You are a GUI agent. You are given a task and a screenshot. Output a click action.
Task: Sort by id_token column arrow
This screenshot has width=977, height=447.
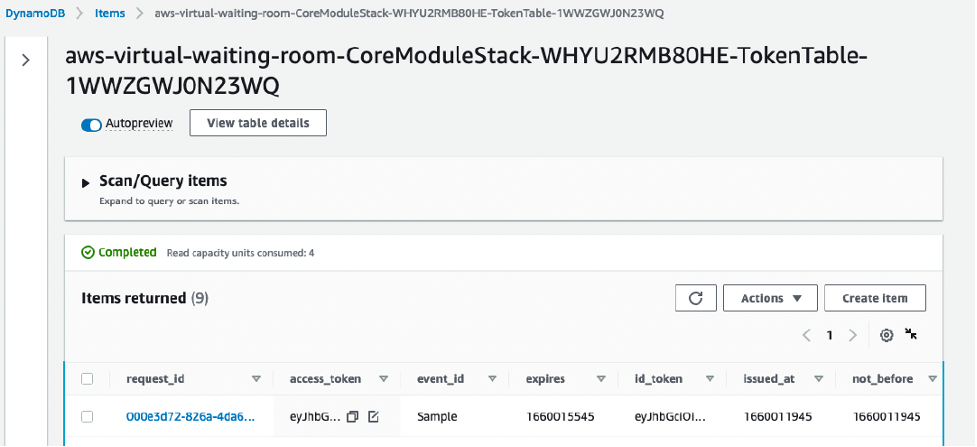[x=710, y=379]
